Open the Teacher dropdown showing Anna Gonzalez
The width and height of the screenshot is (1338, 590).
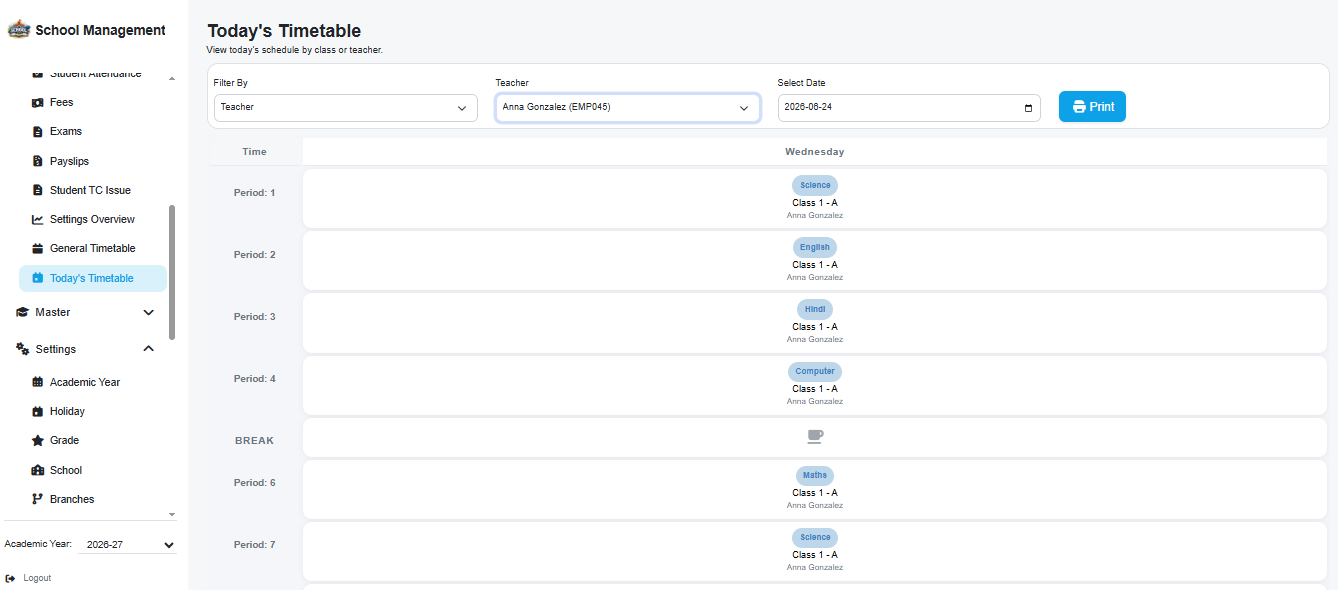coord(627,108)
